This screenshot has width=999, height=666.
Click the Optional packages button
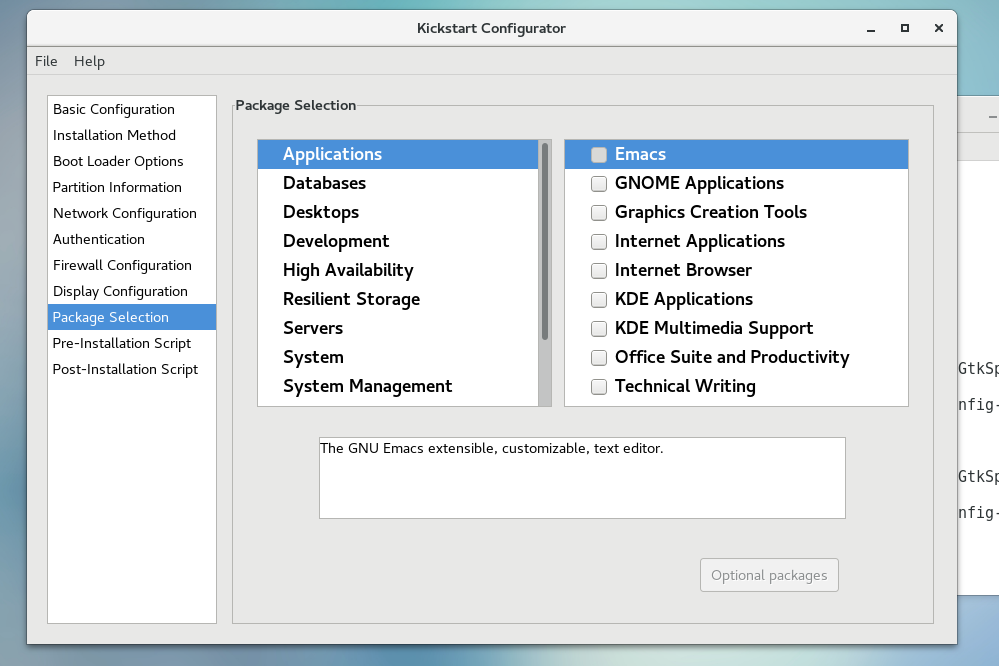pyautogui.click(x=769, y=576)
